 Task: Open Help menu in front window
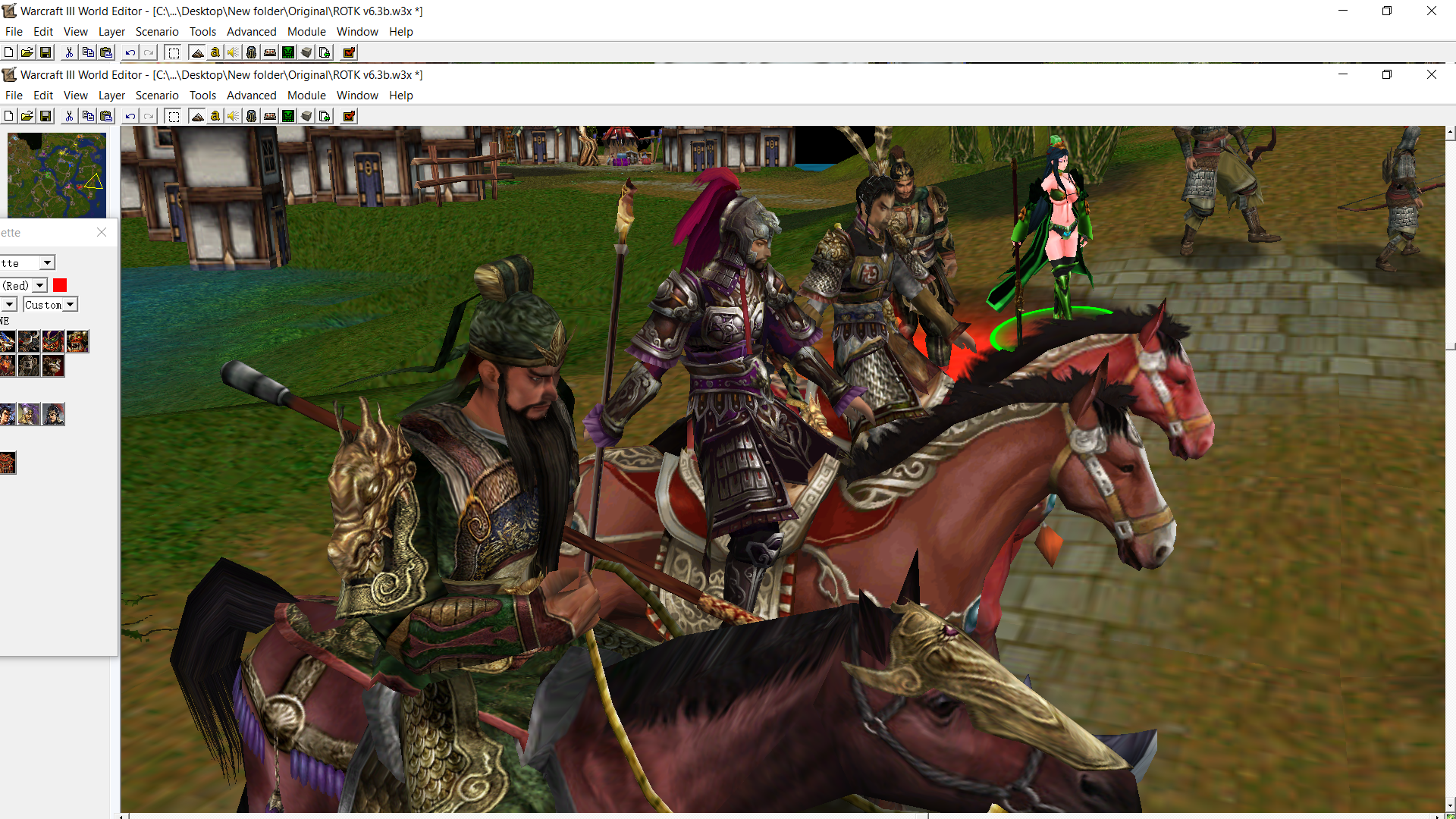tap(401, 96)
